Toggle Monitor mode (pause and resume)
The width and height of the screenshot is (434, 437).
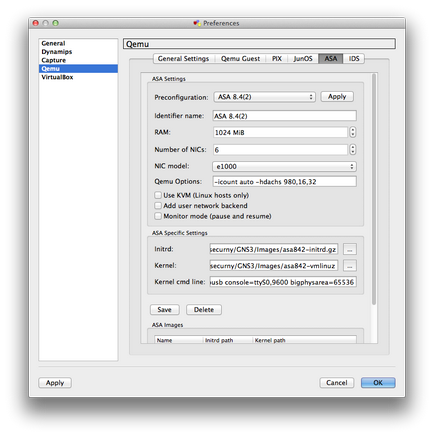pos(158,216)
